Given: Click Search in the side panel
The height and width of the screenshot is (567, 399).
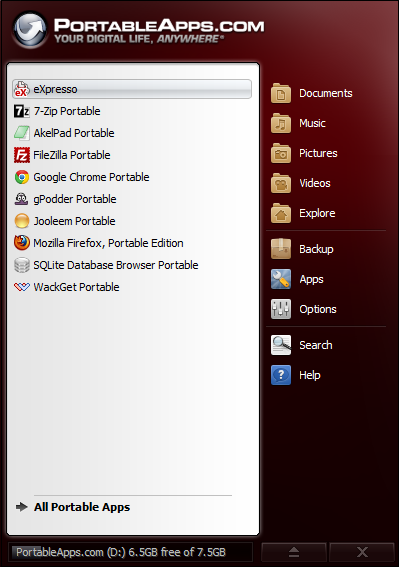Looking at the screenshot, I should coord(302,345).
